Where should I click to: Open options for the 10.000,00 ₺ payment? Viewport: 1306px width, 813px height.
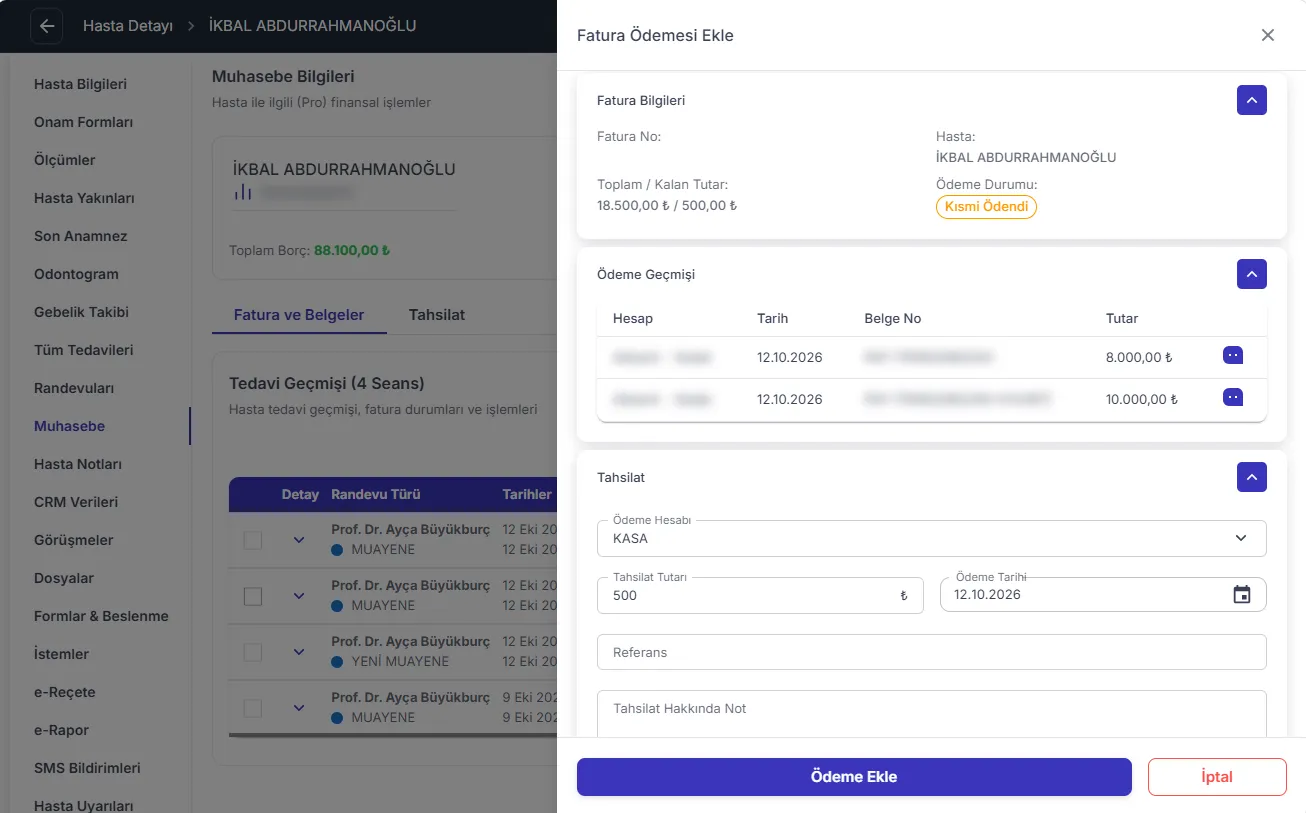1233,397
